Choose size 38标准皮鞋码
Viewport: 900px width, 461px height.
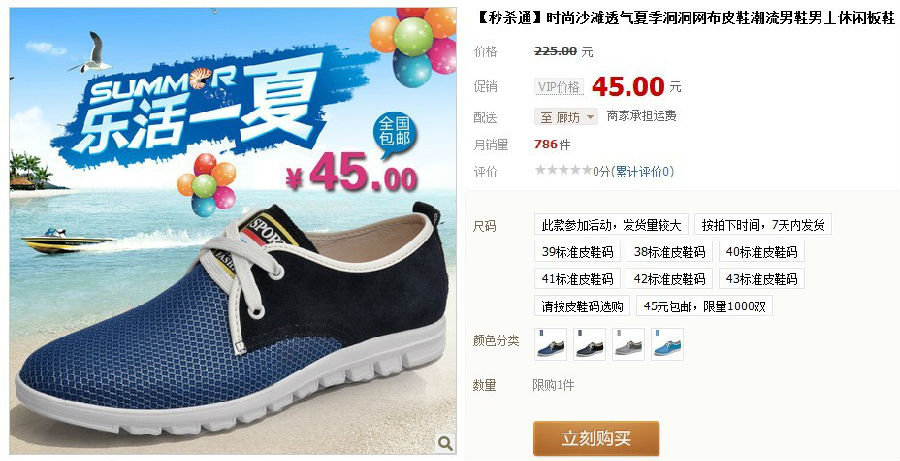669,252
